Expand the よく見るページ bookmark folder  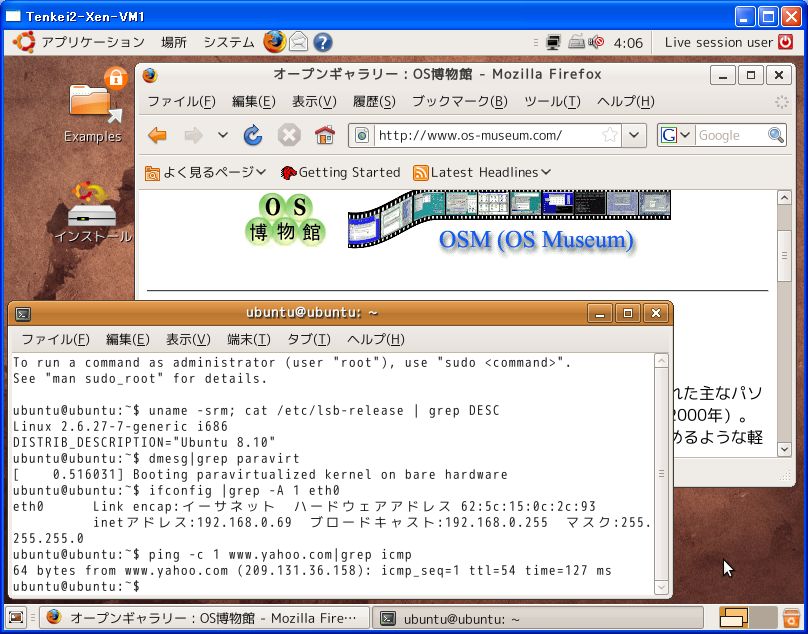pos(205,173)
